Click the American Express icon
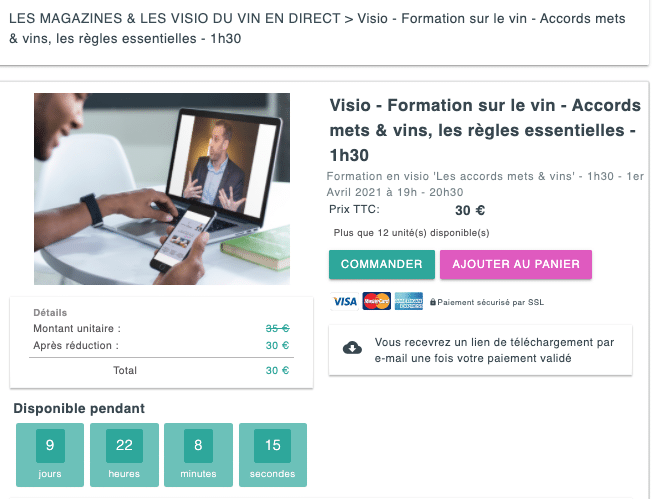The width and height of the screenshot is (652, 499). 409,301
